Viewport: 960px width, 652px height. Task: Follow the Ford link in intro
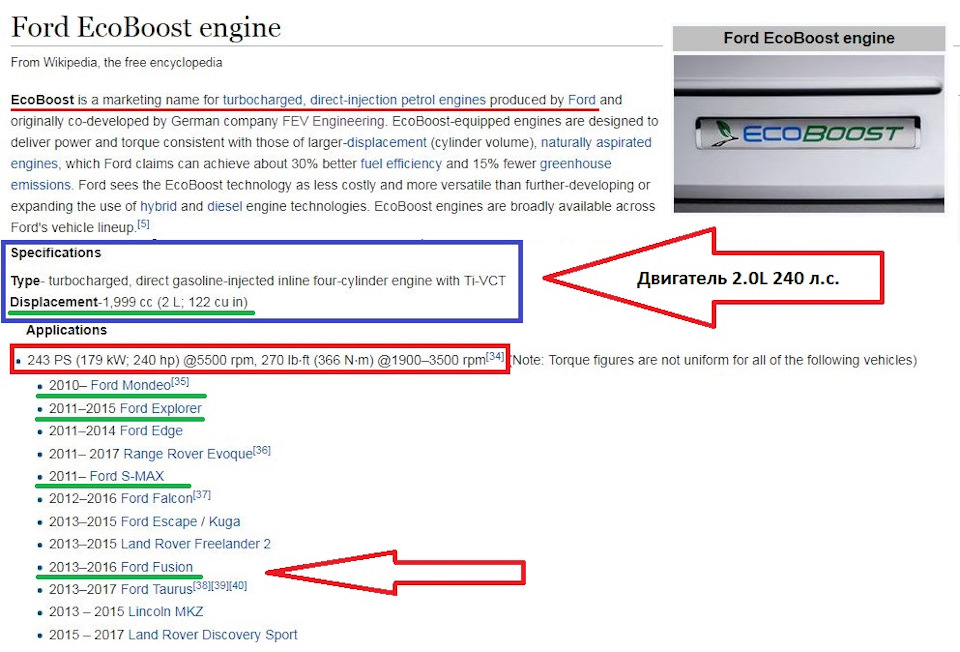click(x=582, y=100)
